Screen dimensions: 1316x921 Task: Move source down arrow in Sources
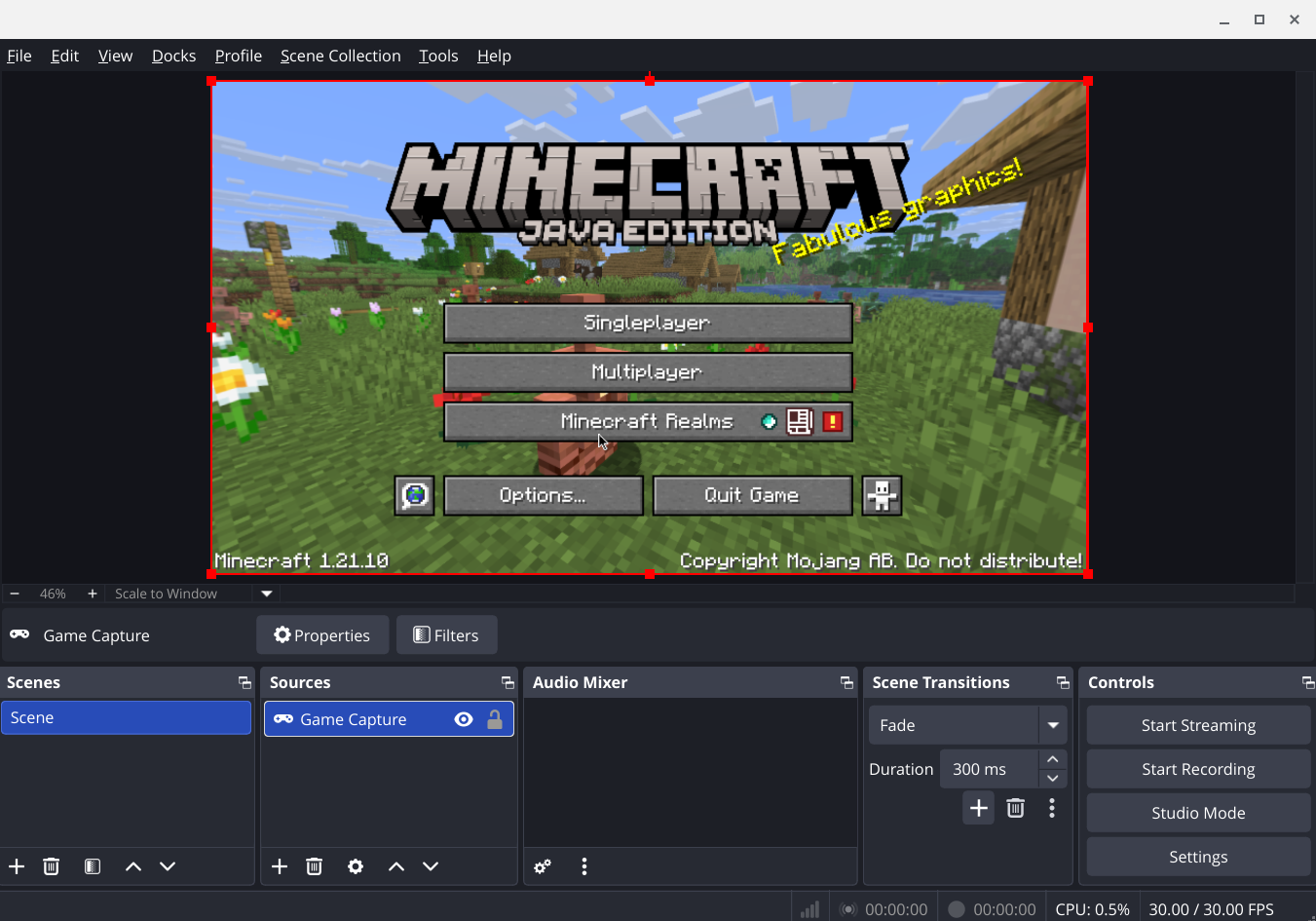[431, 866]
